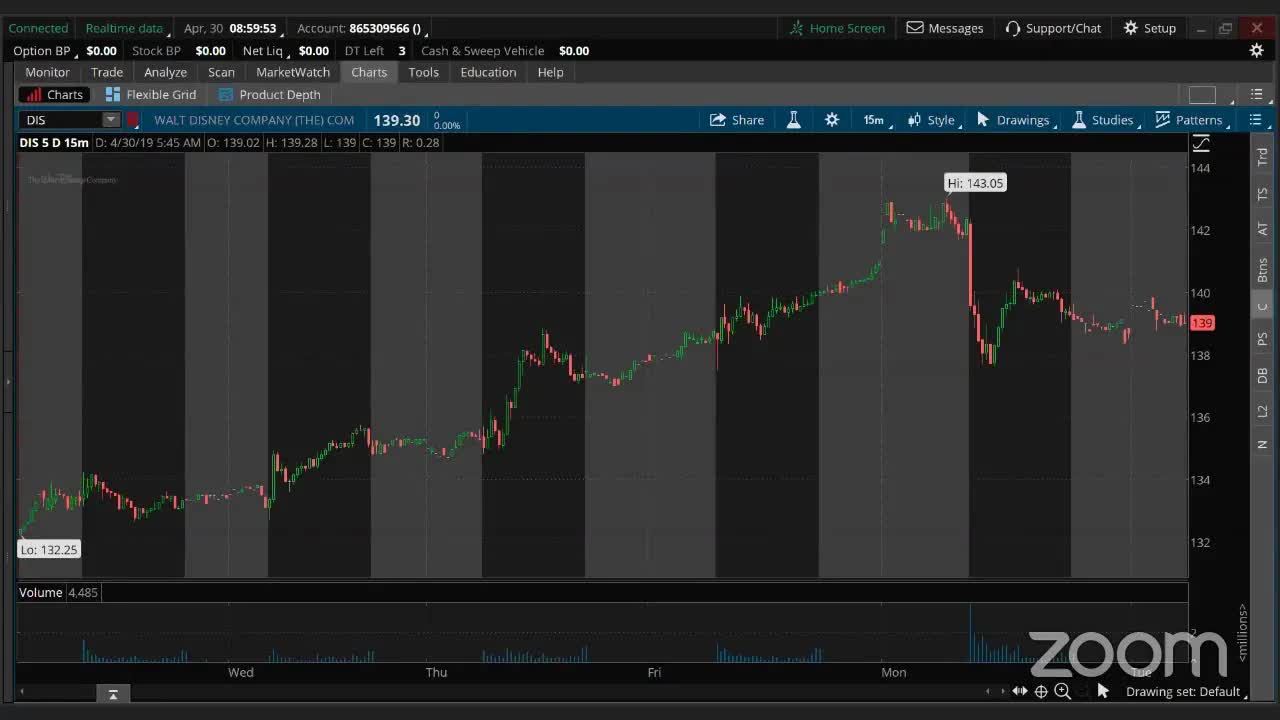This screenshot has height=720, width=1280.
Task: Click the Option BP value
Action: point(101,51)
